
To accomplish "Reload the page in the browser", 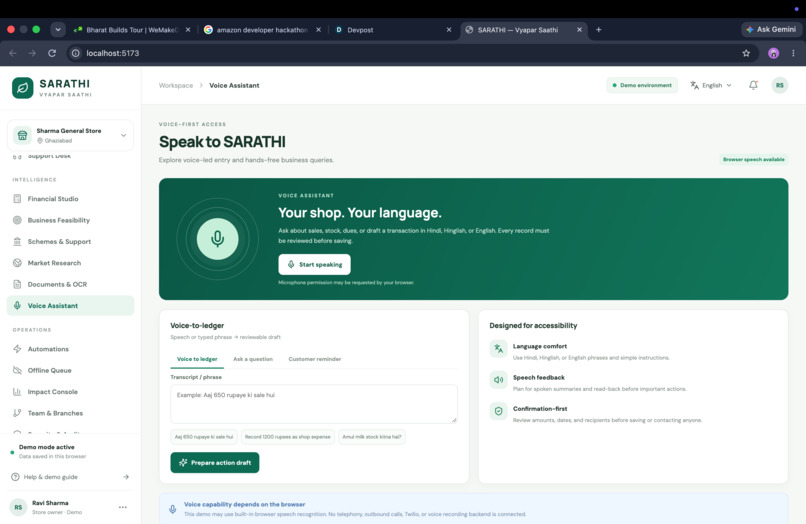I will click(x=52, y=53).
